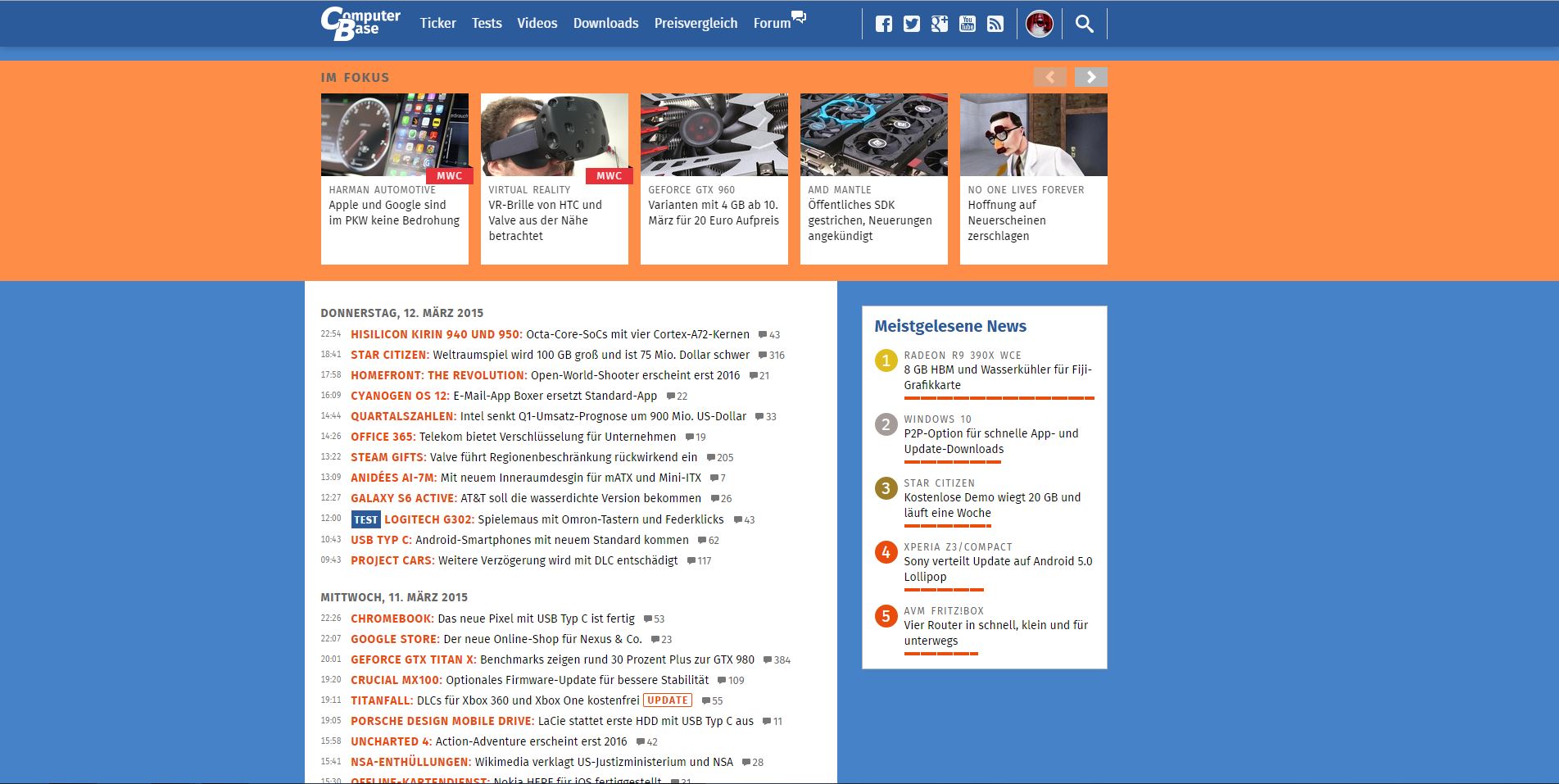Screen dimensions: 1559x784
Task: Click rank 4 circle for Xperia Z3
Action: pyautogui.click(x=886, y=552)
